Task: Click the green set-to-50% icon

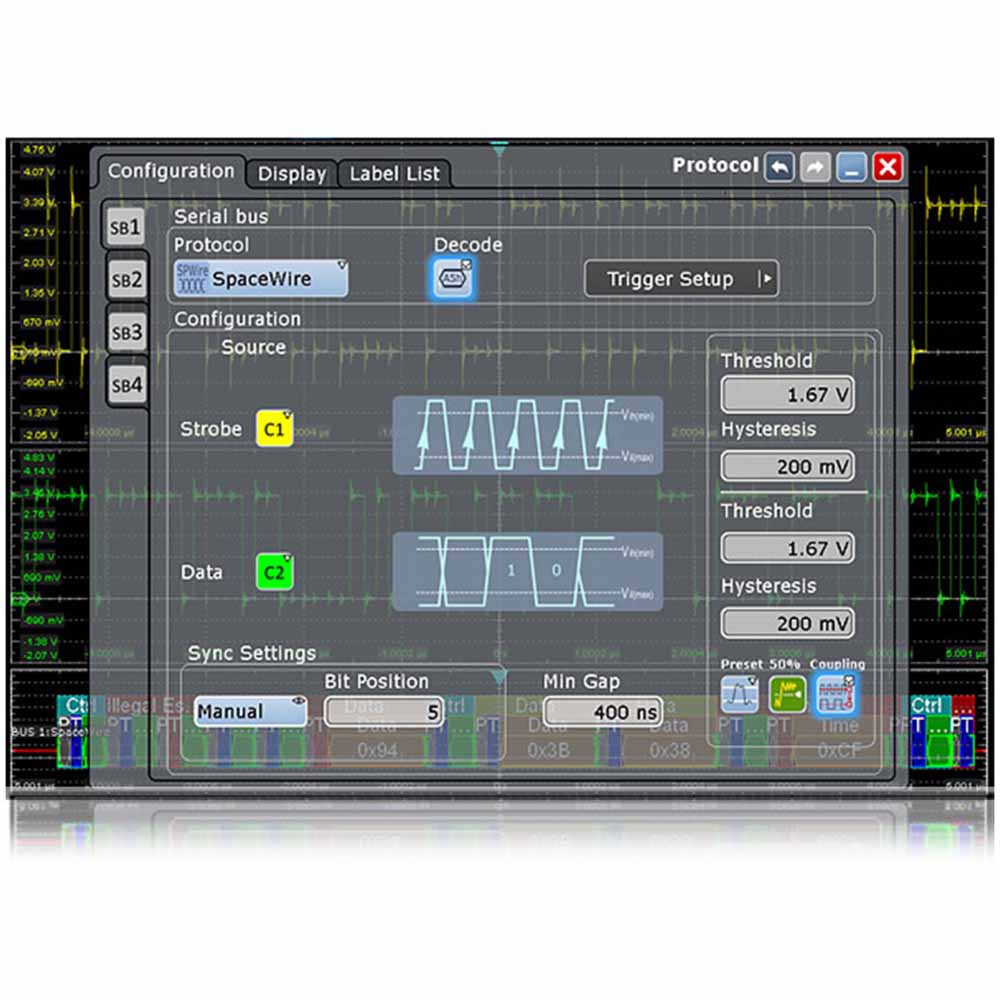Action: [x=787, y=693]
